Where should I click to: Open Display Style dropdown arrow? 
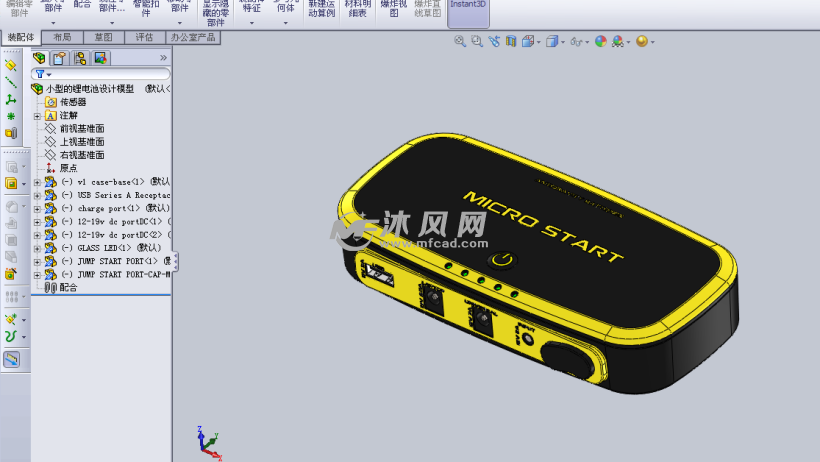pyautogui.click(x=563, y=42)
